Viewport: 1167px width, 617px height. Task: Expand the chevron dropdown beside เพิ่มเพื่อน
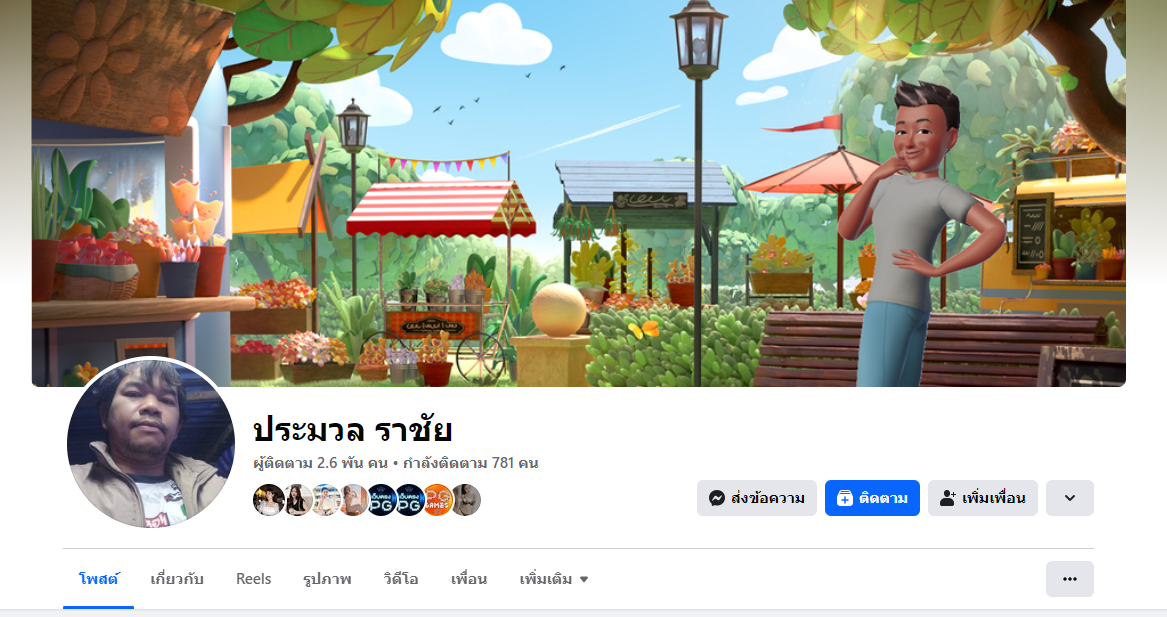click(1070, 498)
